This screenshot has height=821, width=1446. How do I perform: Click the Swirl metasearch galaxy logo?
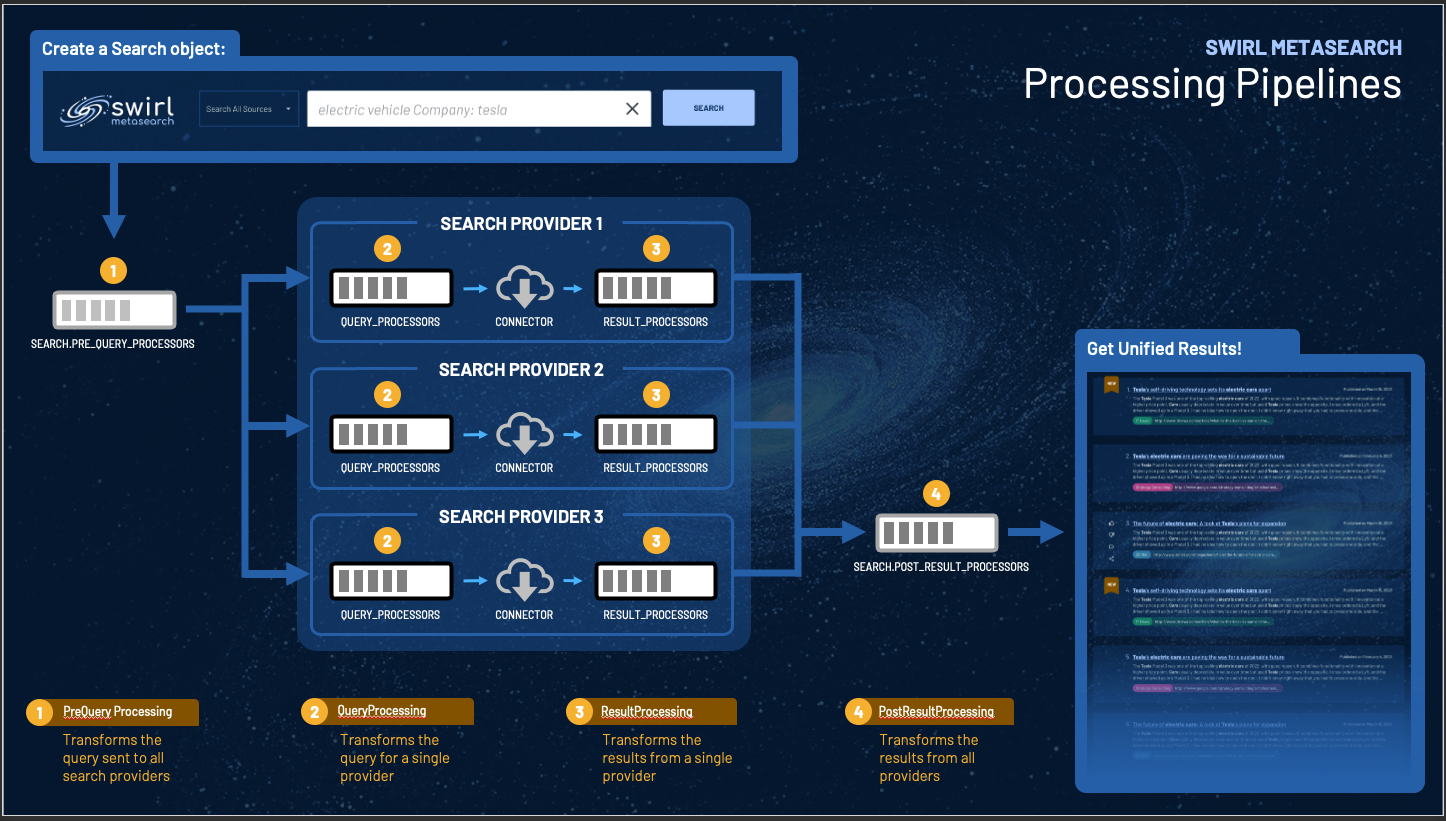tap(116, 110)
